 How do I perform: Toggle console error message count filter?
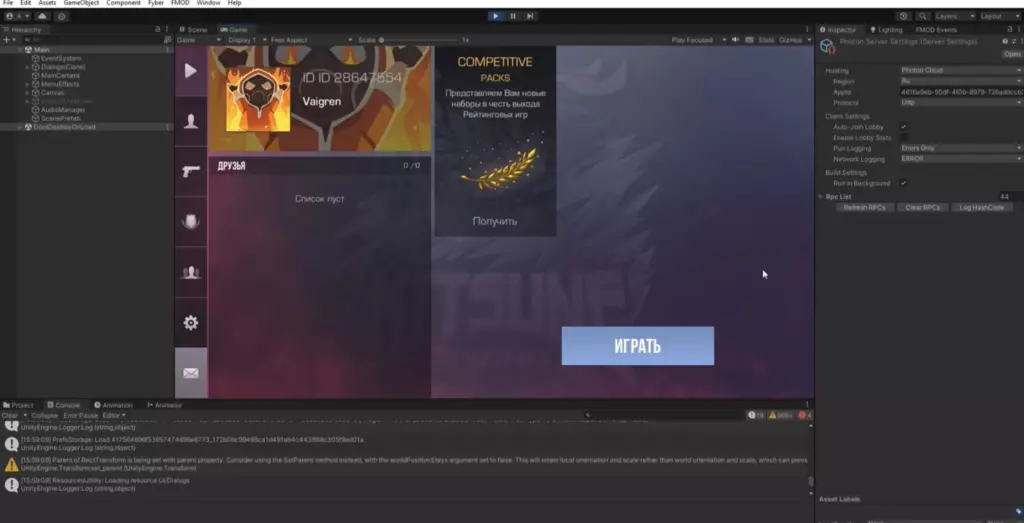(805, 415)
